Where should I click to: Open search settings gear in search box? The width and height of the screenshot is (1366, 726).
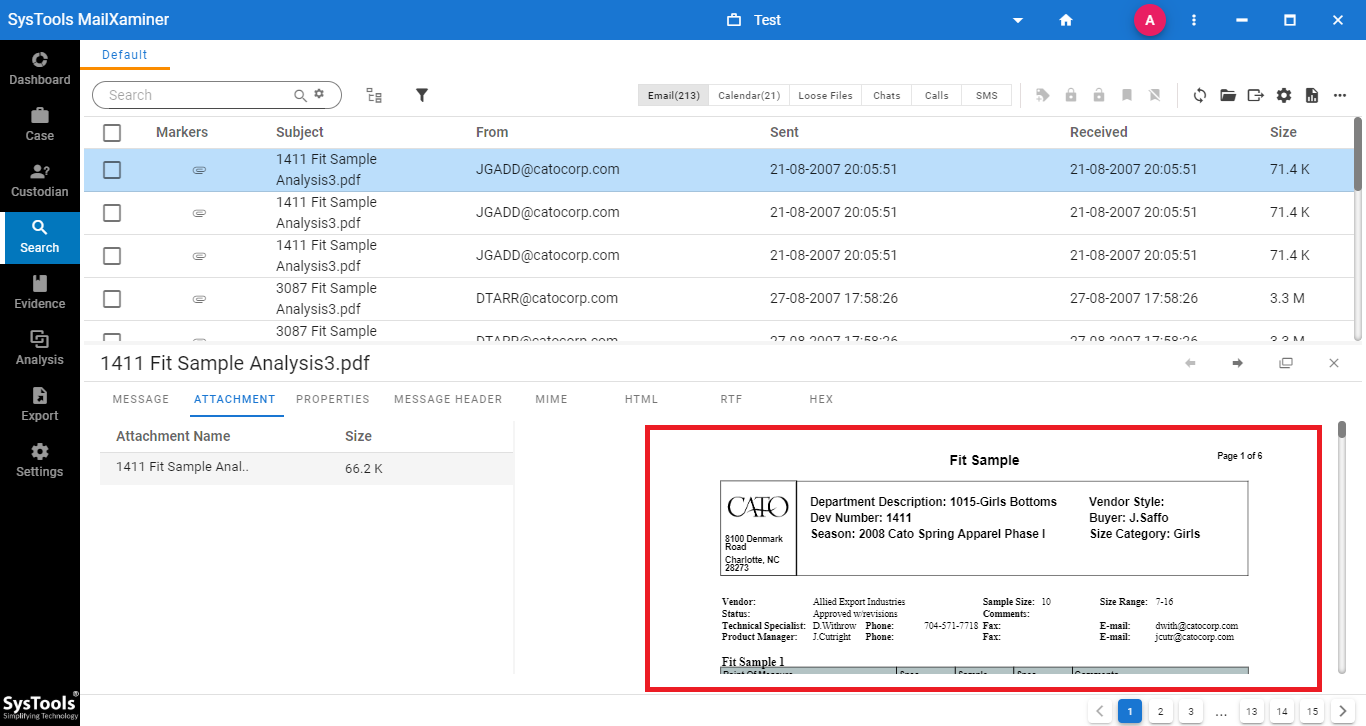tap(320, 94)
